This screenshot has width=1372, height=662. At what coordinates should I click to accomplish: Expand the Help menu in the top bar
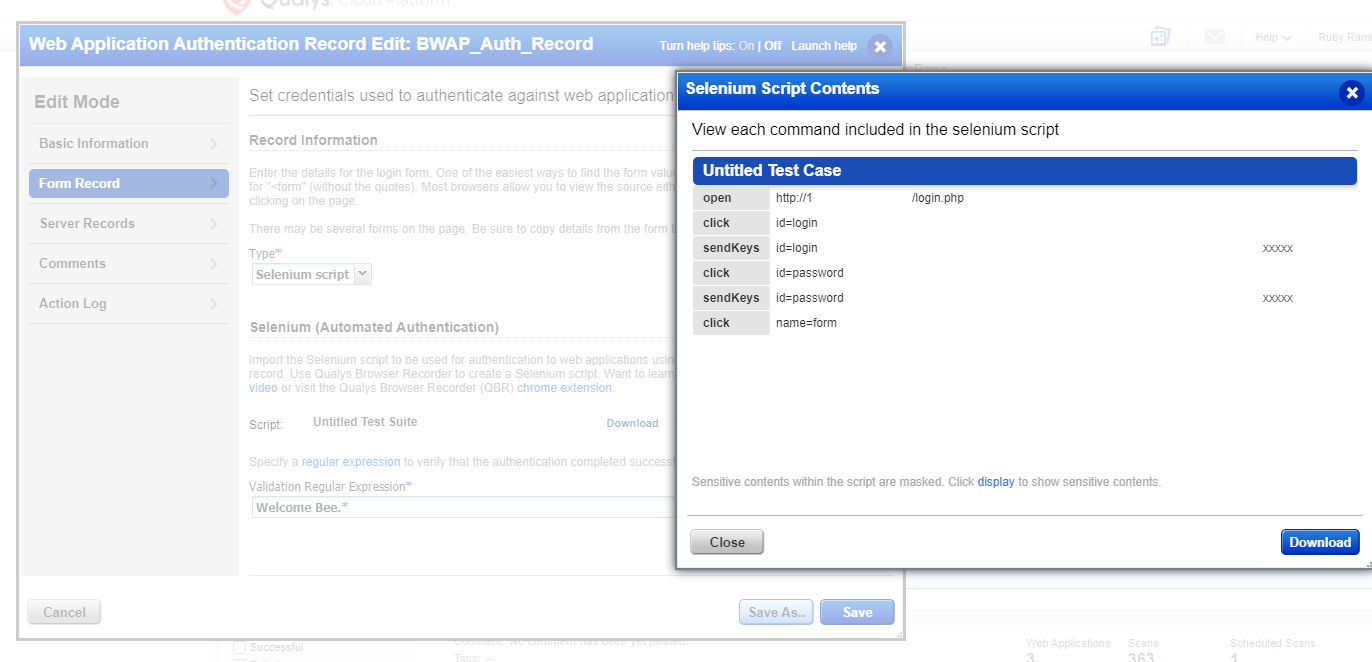pyautogui.click(x=1273, y=37)
